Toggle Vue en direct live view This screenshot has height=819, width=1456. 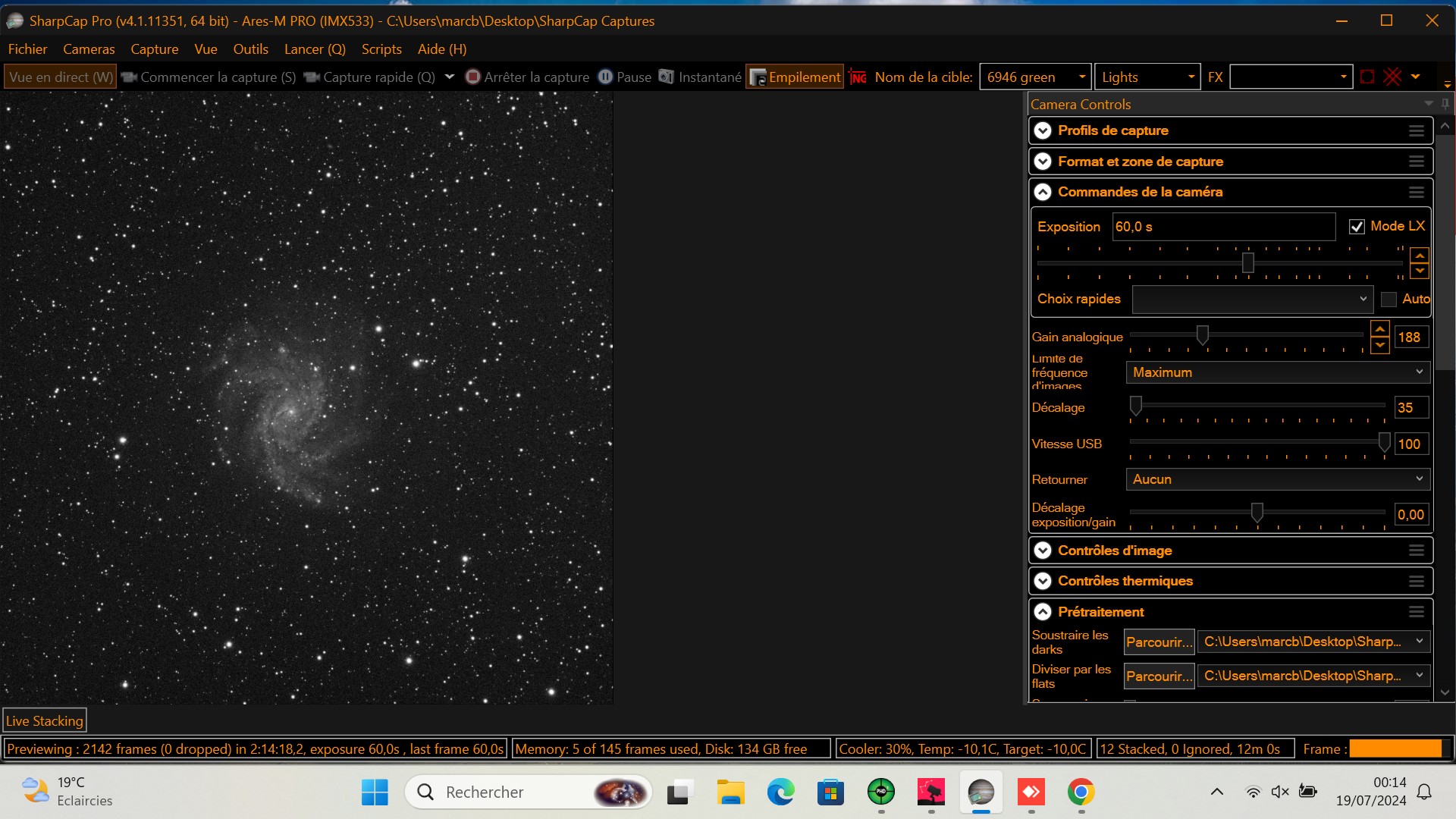coord(61,77)
